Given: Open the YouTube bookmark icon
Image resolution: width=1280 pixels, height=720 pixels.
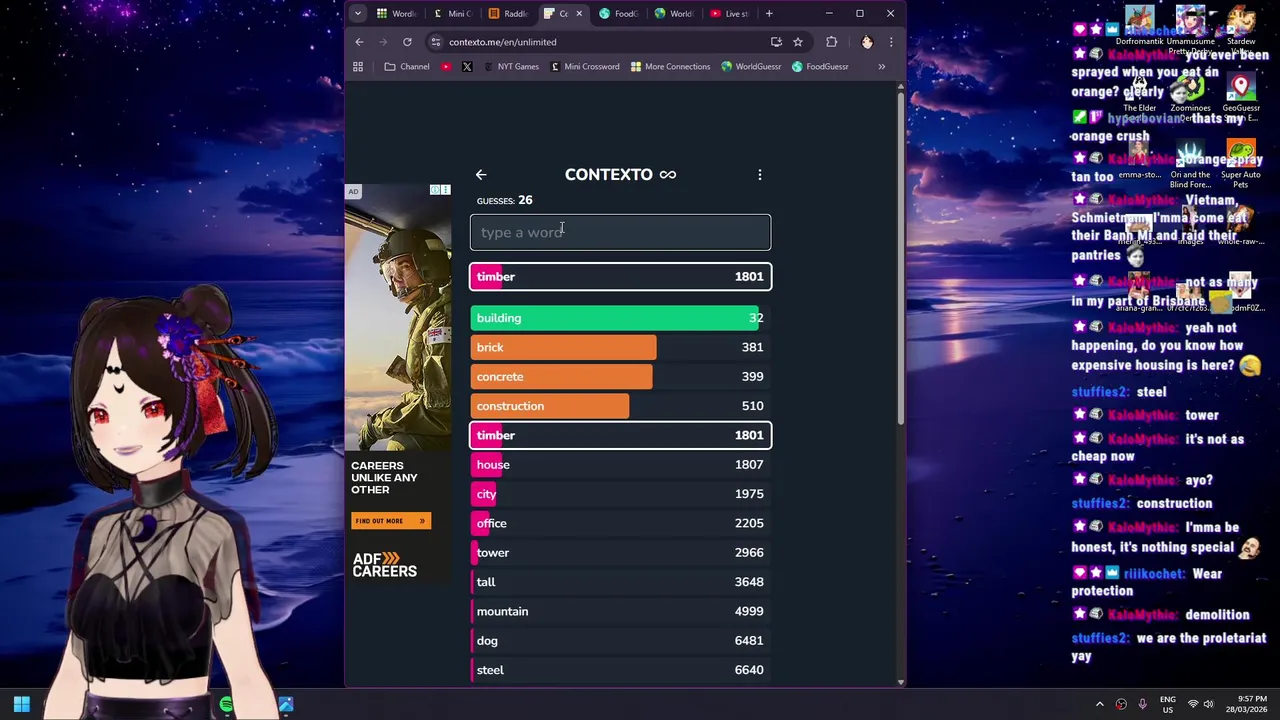Looking at the screenshot, I should coord(446,67).
